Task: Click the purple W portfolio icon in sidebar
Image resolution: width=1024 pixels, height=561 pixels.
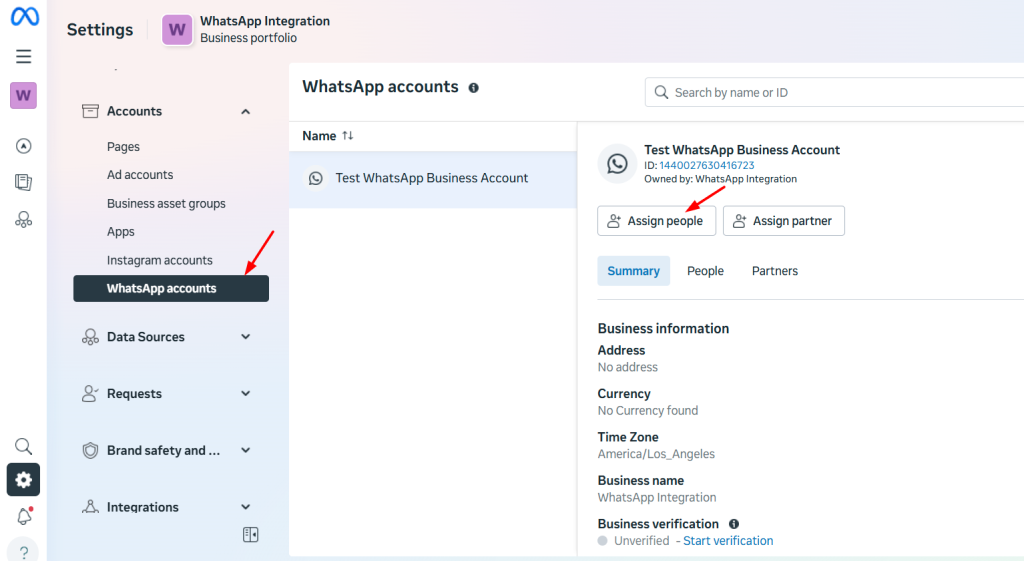Action: (24, 96)
